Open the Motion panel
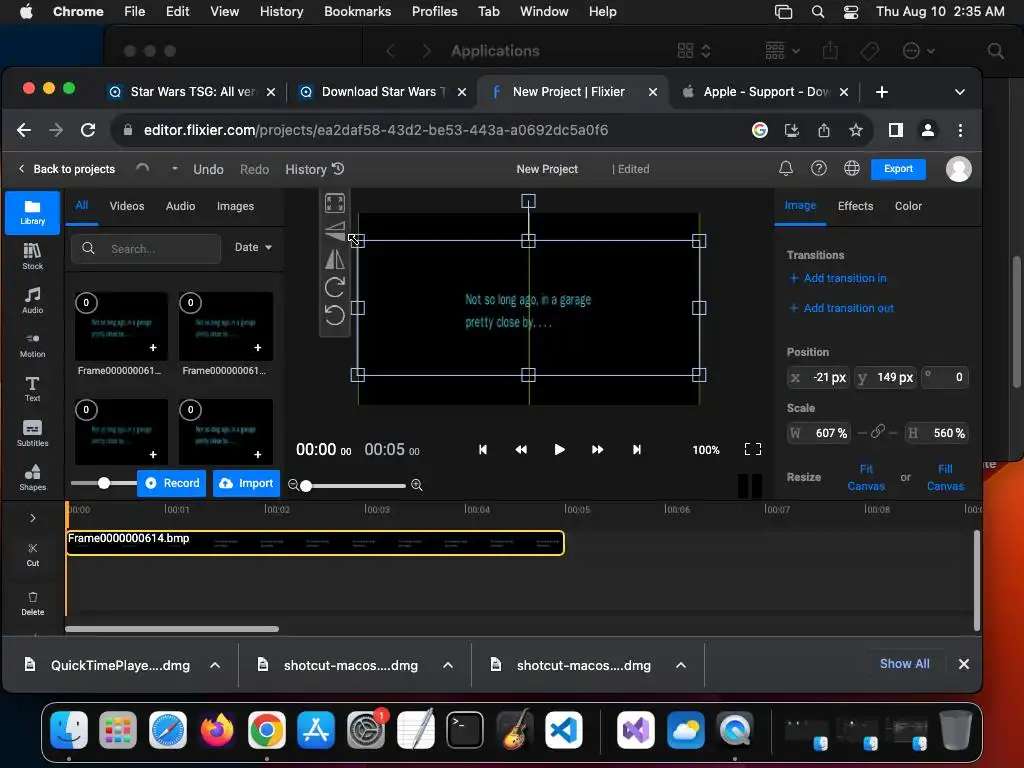Screen dimensions: 1024x768 click(32, 345)
